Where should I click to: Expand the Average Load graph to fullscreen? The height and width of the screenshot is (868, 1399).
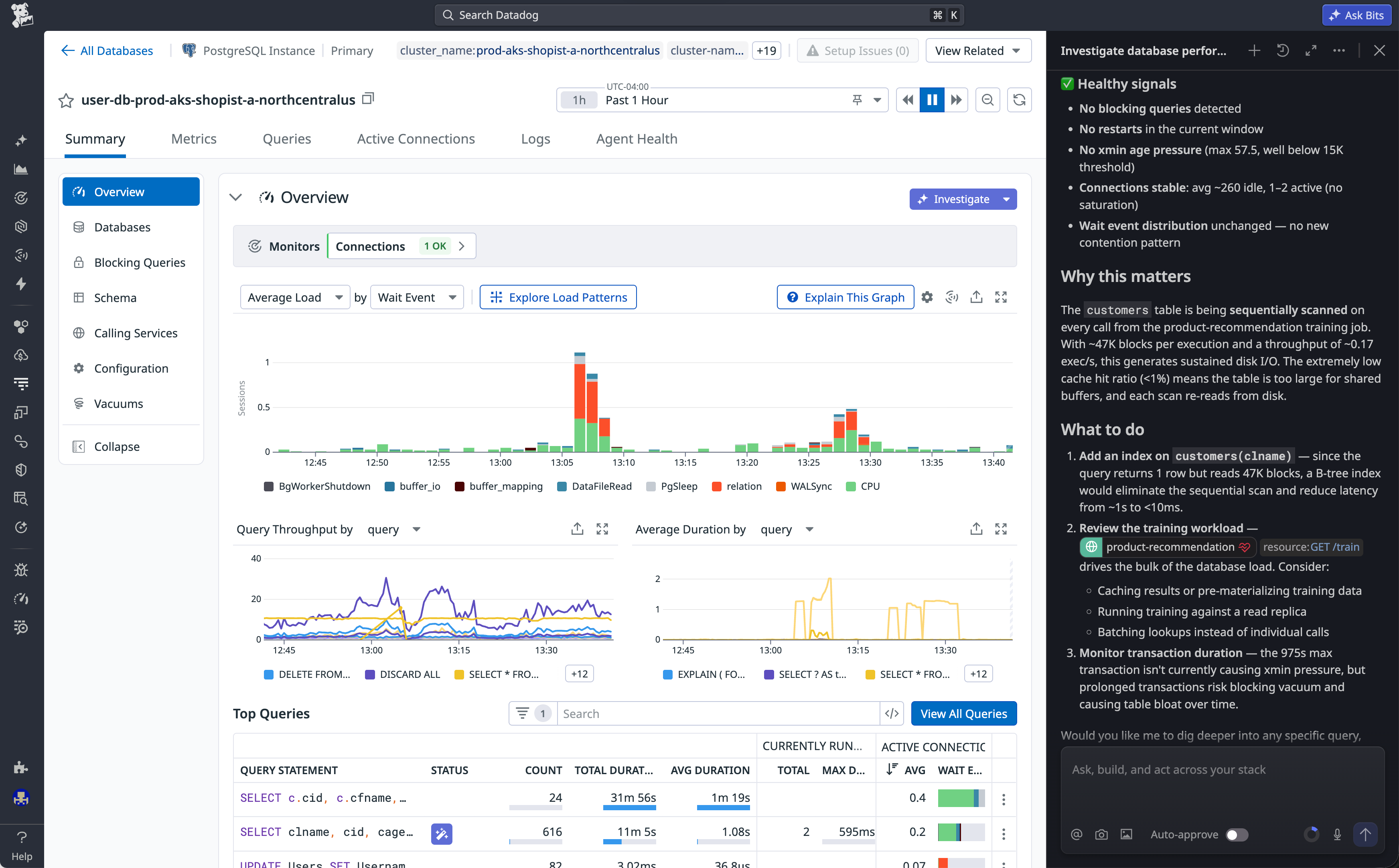[1001, 297]
